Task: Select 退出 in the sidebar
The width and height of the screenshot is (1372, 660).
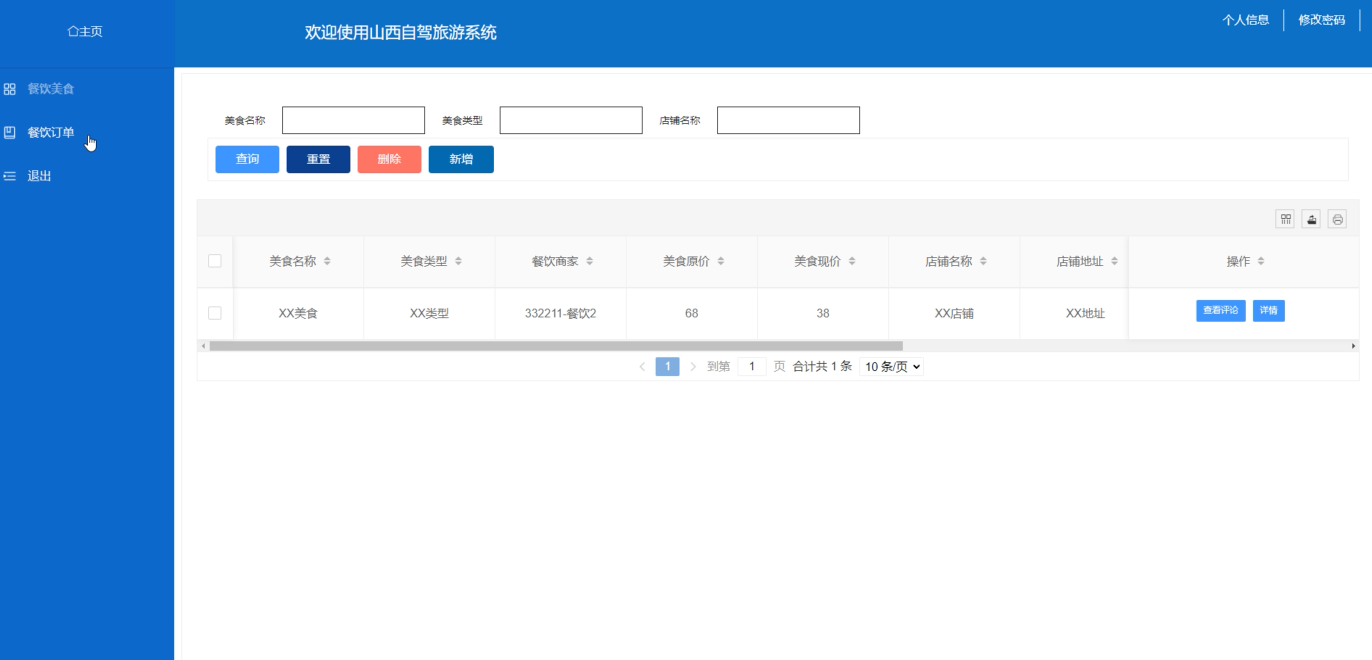Action: click(39, 176)
